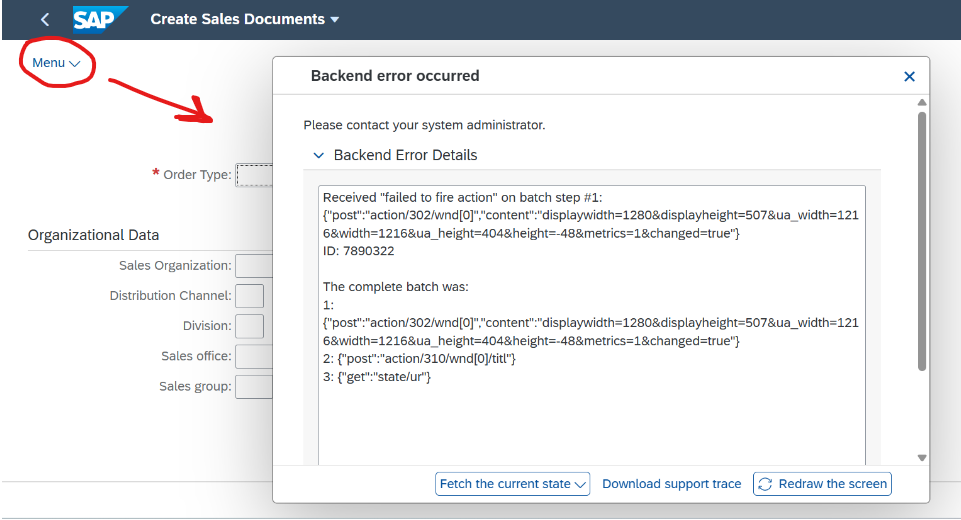The image size is (961, 520).
Task: Click the vertical scrollbar thumb in the dialog
Action: tap(922, 241)
